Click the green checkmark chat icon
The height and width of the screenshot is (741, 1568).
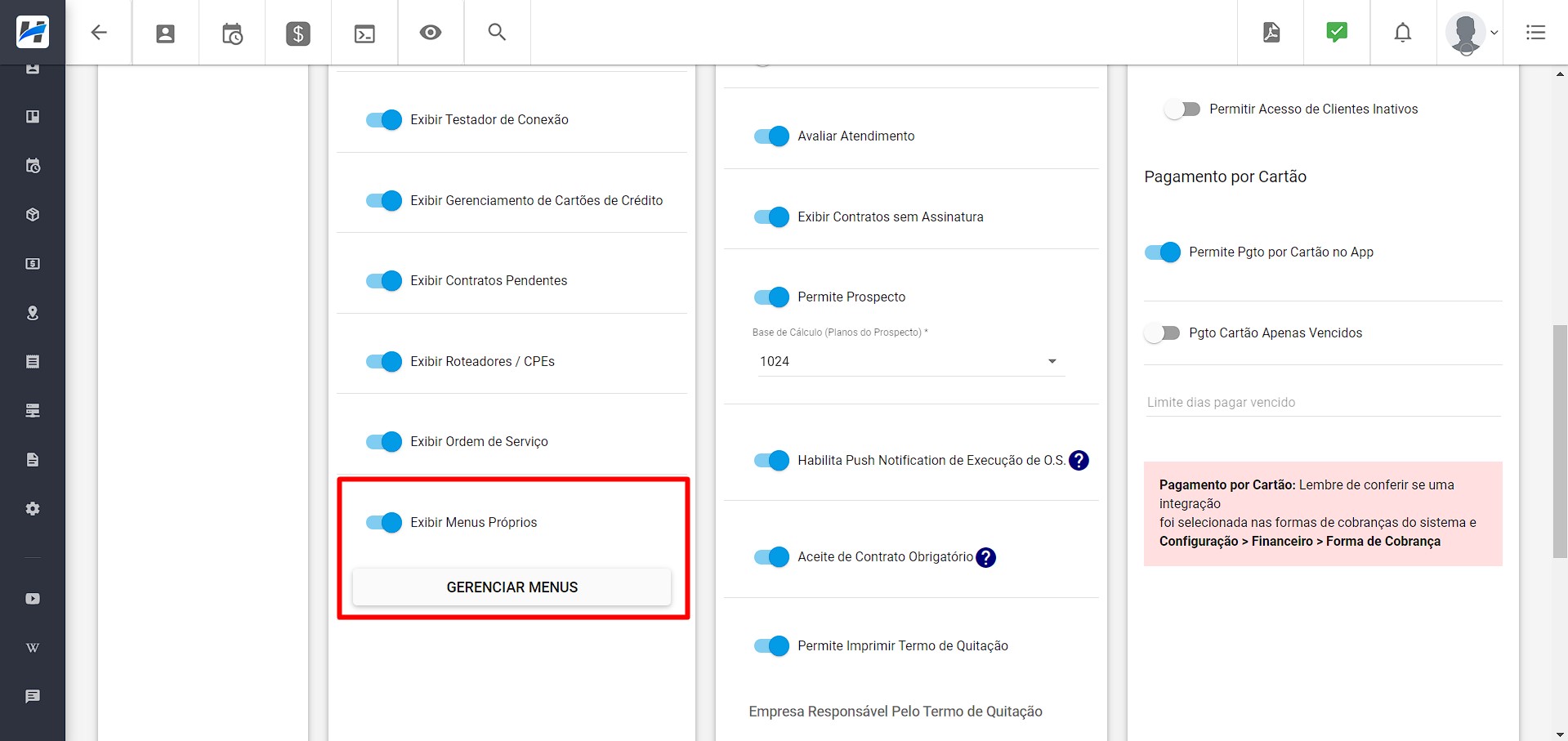point(1337,32)
